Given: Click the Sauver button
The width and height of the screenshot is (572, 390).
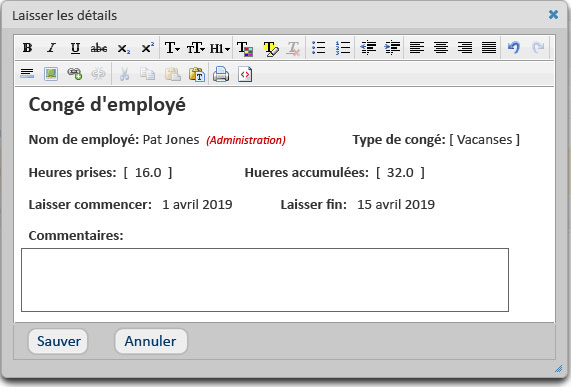Looking at the screenshot, I should click(x=58, y=341).
